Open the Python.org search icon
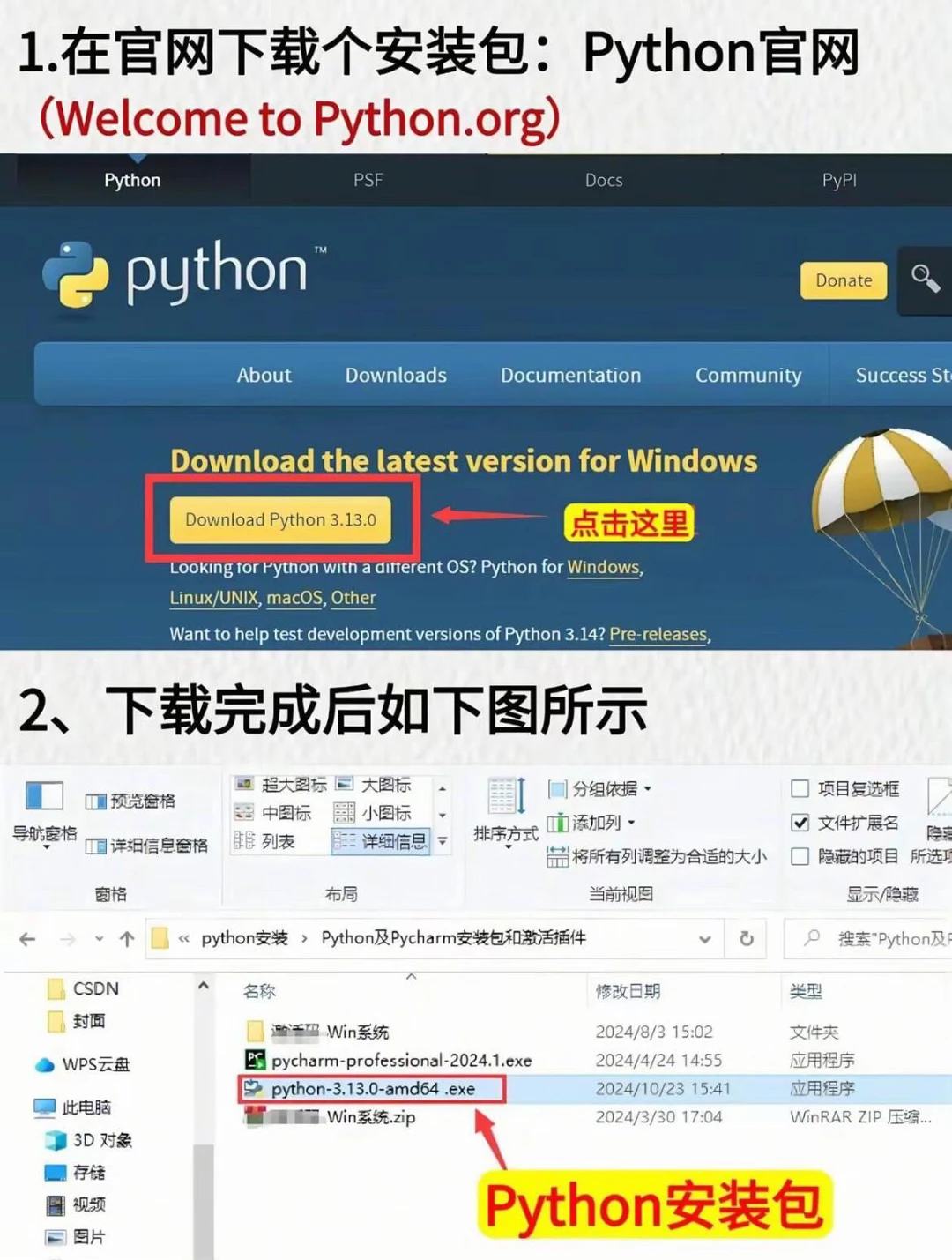Viewport: 952px width, 1260px height. point(924,280)
